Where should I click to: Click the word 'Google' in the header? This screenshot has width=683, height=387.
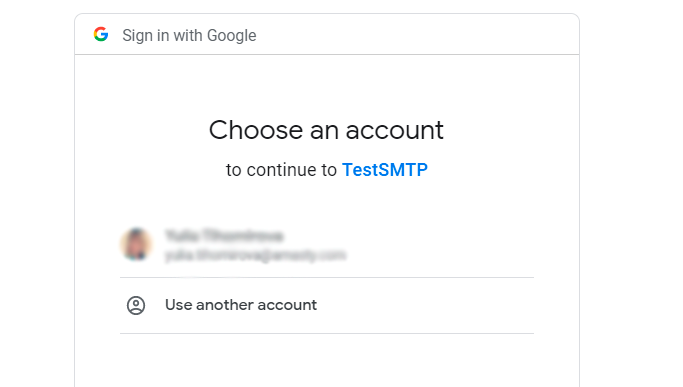[x=231, y=35]
